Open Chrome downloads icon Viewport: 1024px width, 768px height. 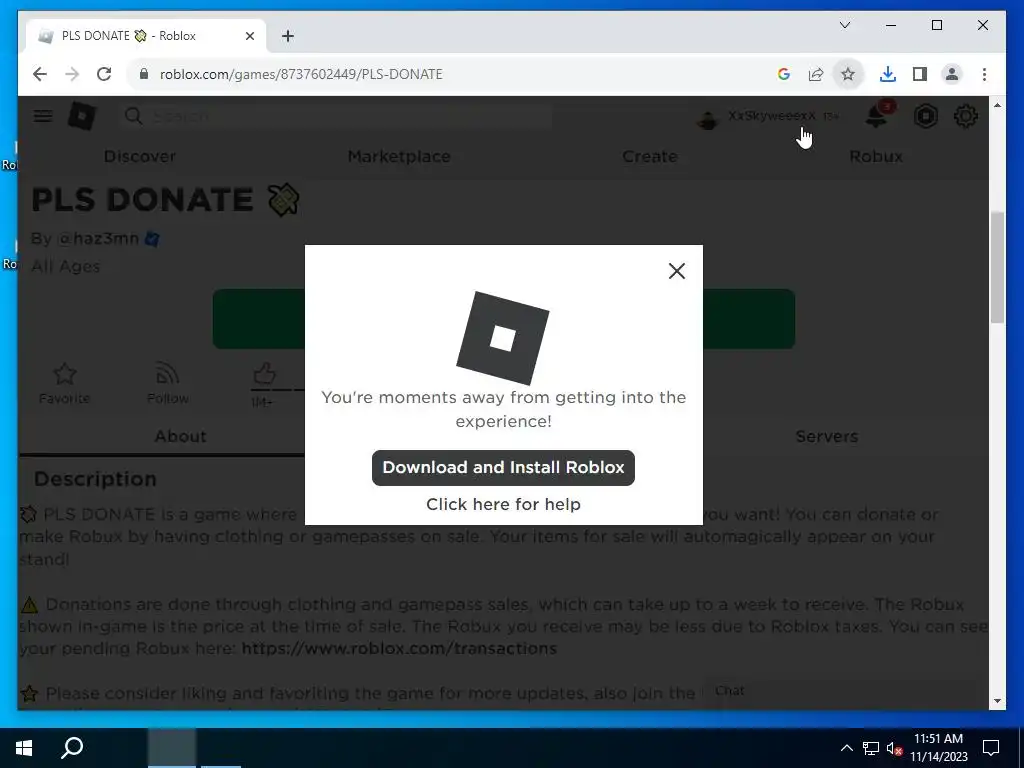pos(888,74)
